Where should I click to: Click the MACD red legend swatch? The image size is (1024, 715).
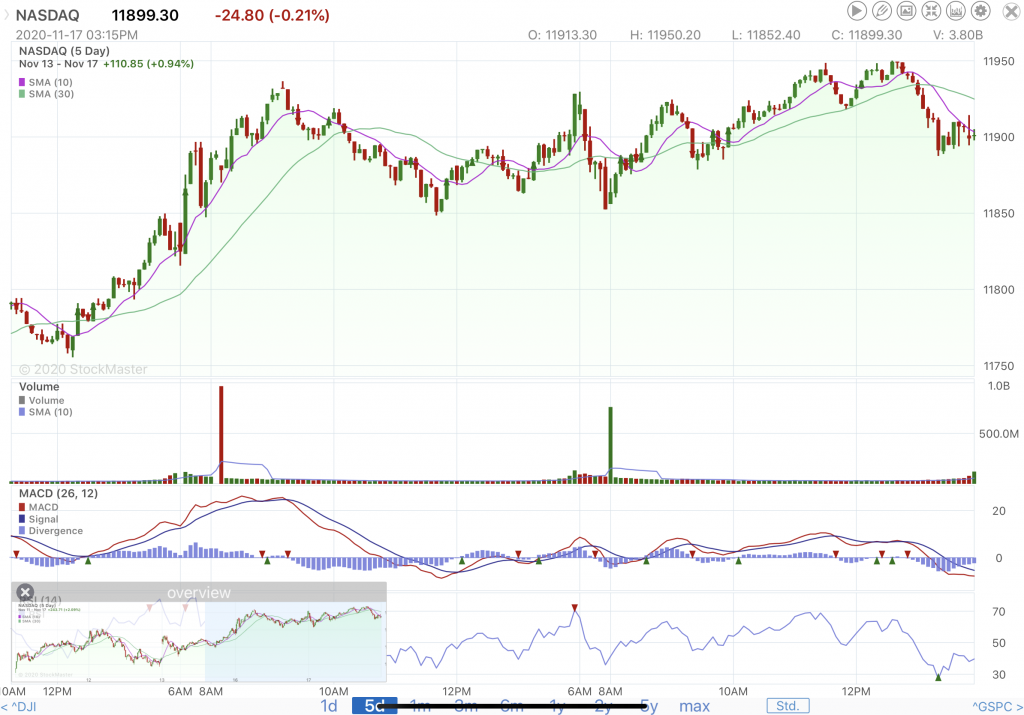coord(23,507)
